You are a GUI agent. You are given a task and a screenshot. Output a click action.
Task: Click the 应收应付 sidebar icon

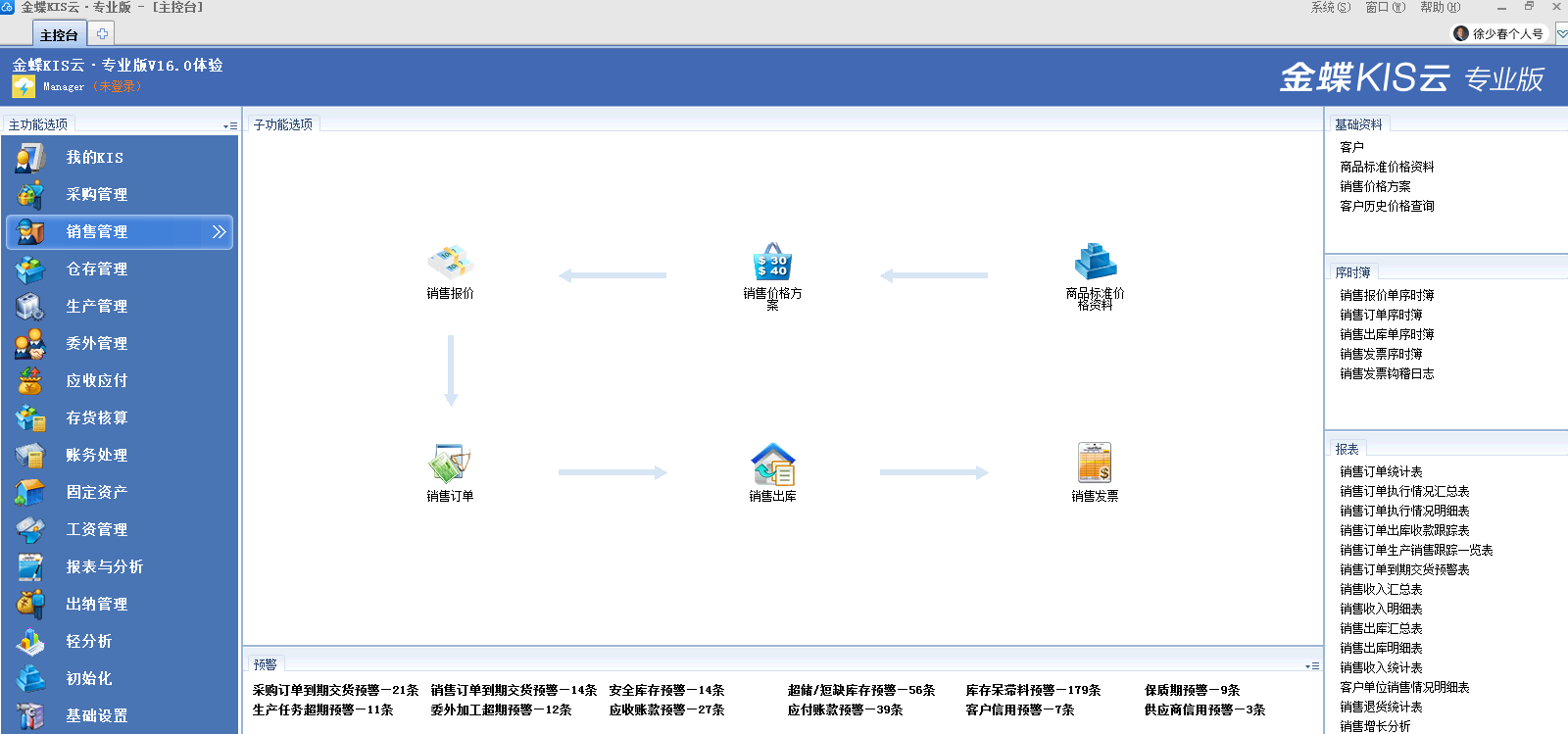coord(30,380)
